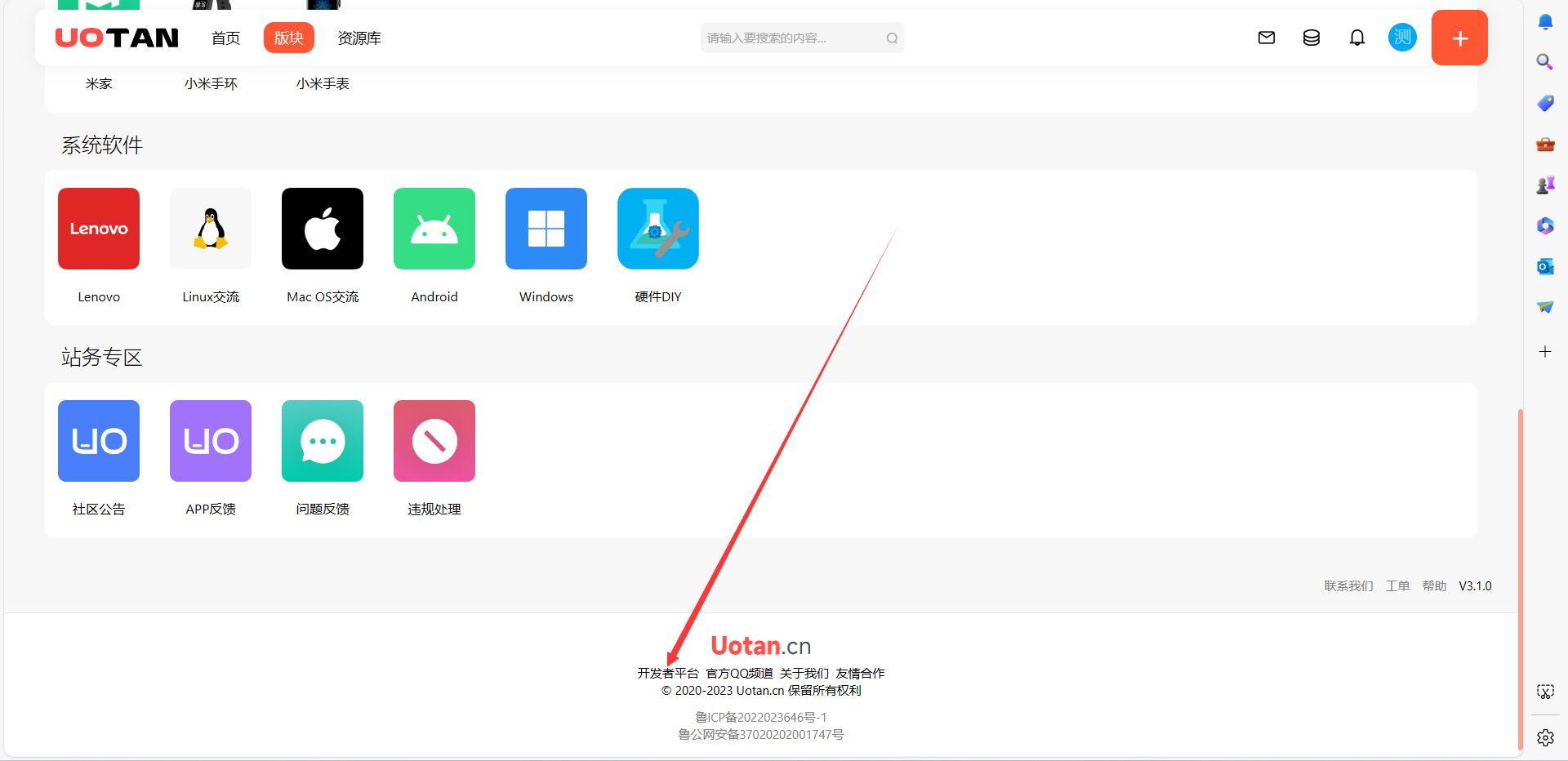Open the 小米手环 forum label
The height and width of the screenshot is (761, 1568).
click(211, 83)
